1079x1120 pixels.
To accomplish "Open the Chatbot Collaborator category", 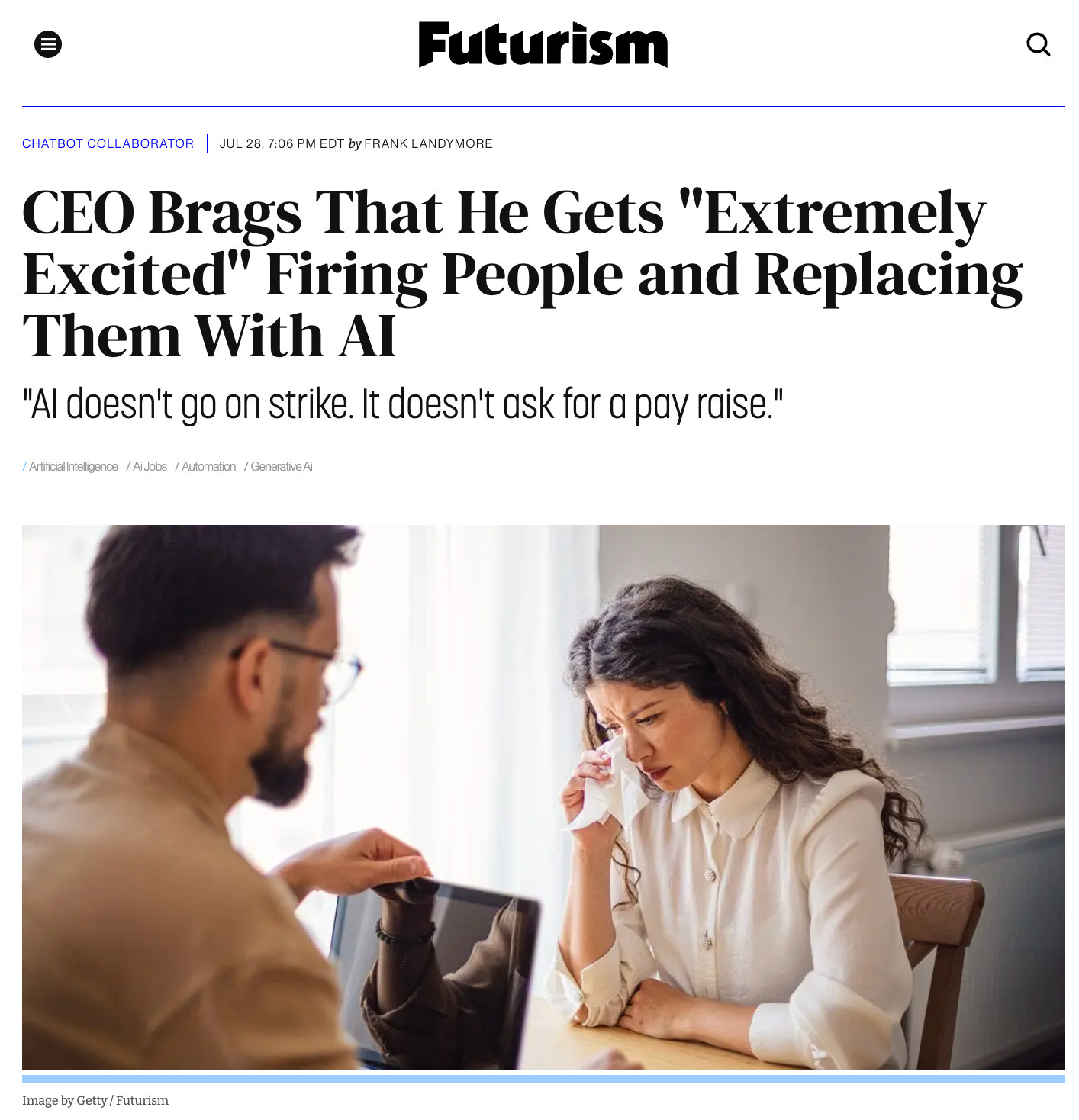I will pyautogui.click(x=108, y=143).
